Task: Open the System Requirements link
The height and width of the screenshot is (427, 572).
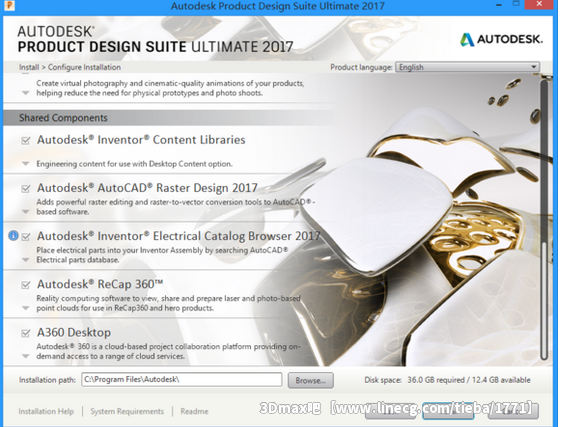Action: pyautogui.click(x=127, y=411)
